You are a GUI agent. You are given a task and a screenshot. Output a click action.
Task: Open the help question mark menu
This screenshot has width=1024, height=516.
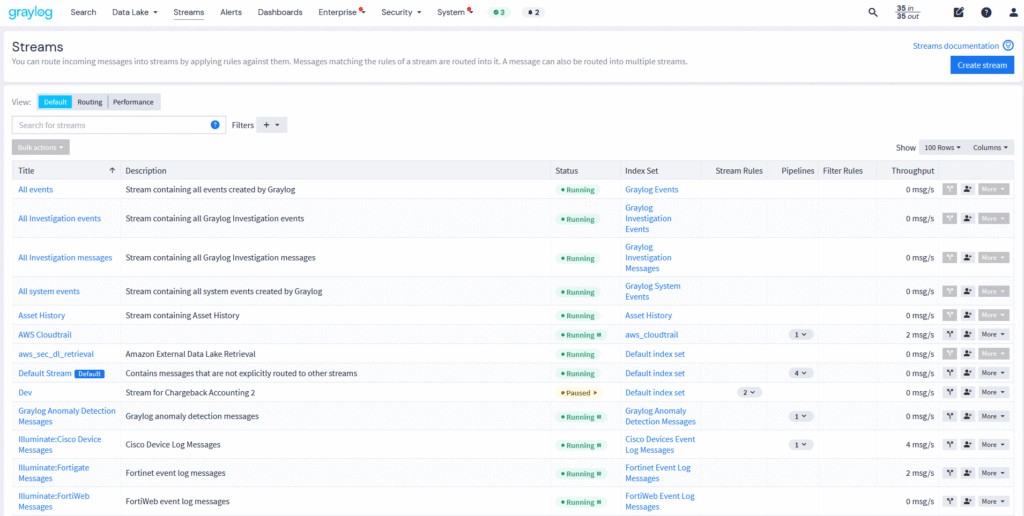[x=986, y=12]
